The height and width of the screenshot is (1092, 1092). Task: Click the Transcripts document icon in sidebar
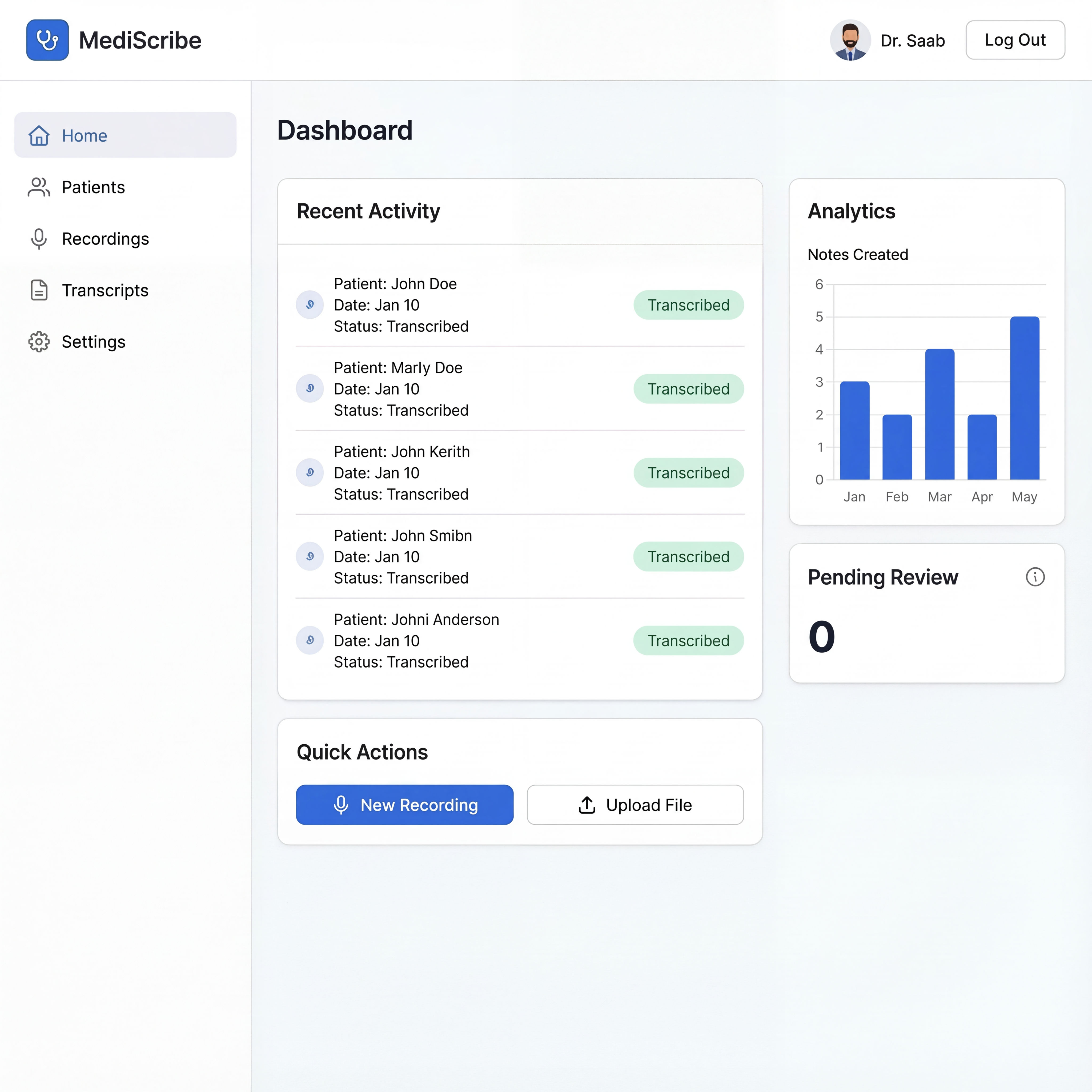pyautogui.click(x=39, y=290)
